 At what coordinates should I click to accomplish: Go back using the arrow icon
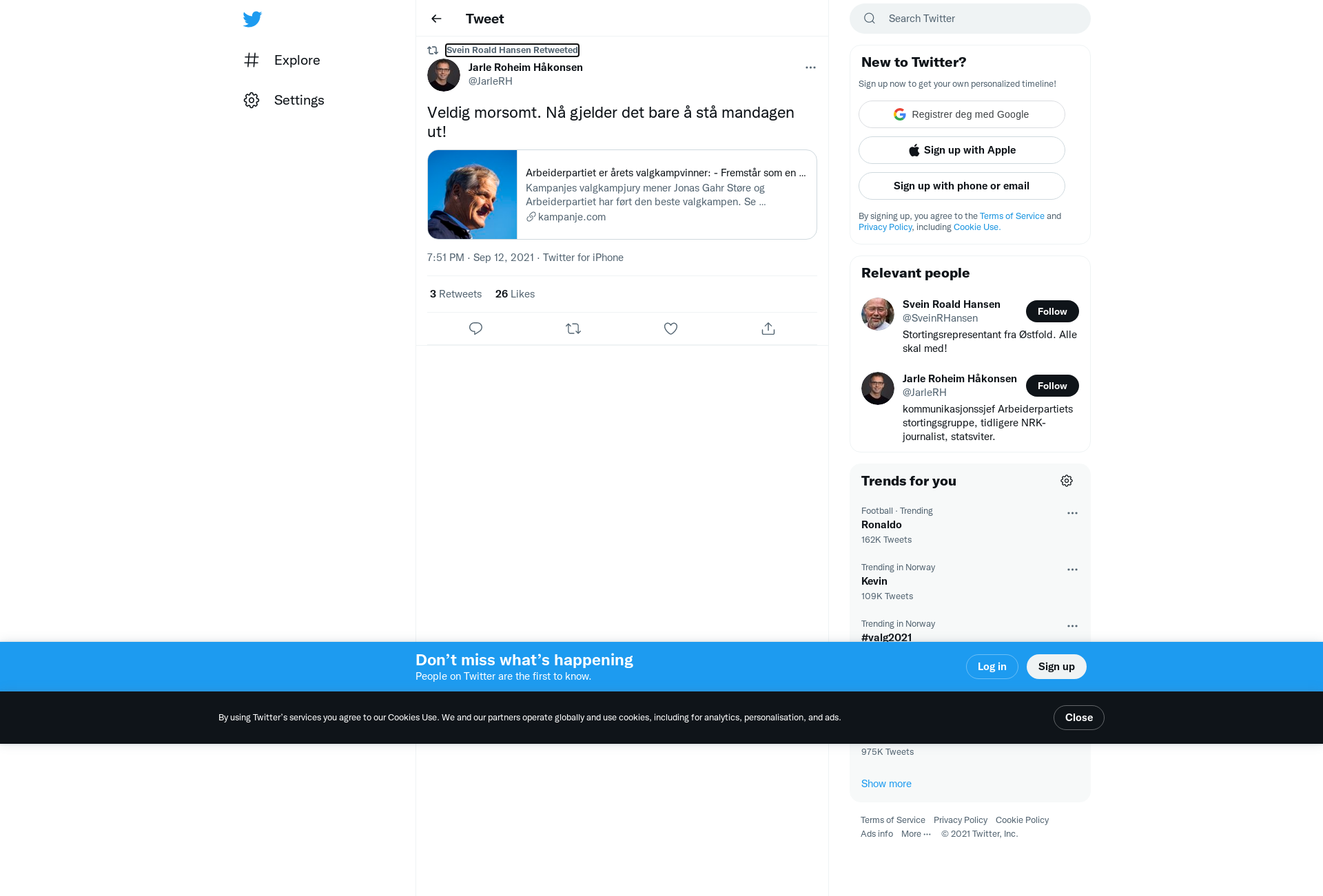pos(436,19)
